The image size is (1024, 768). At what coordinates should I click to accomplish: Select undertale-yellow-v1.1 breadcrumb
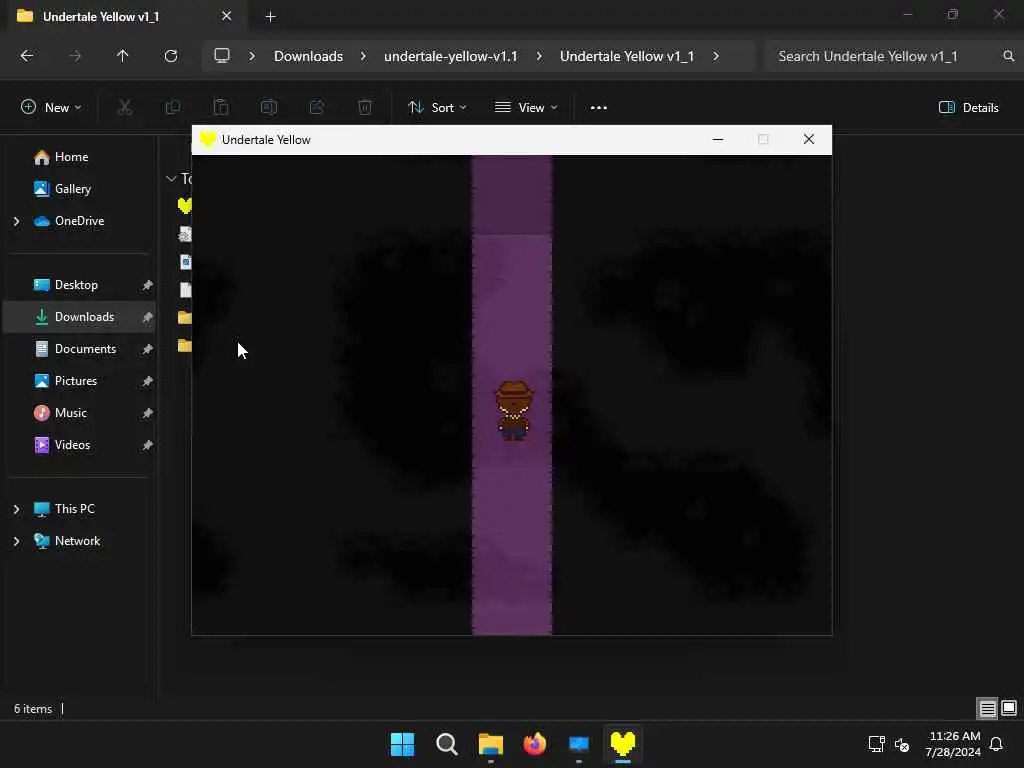(x=451, y=56)
